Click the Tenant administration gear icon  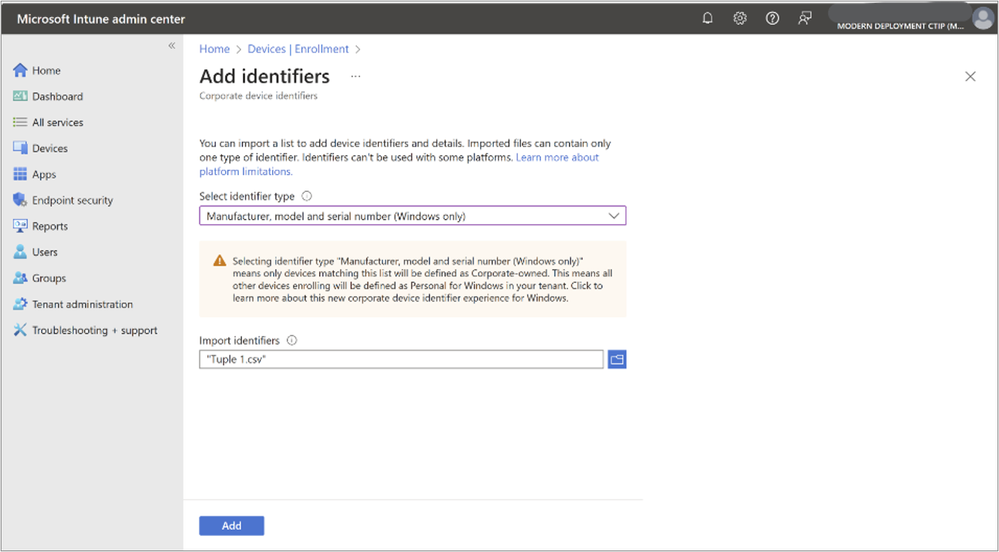click(x=20, y=304)
